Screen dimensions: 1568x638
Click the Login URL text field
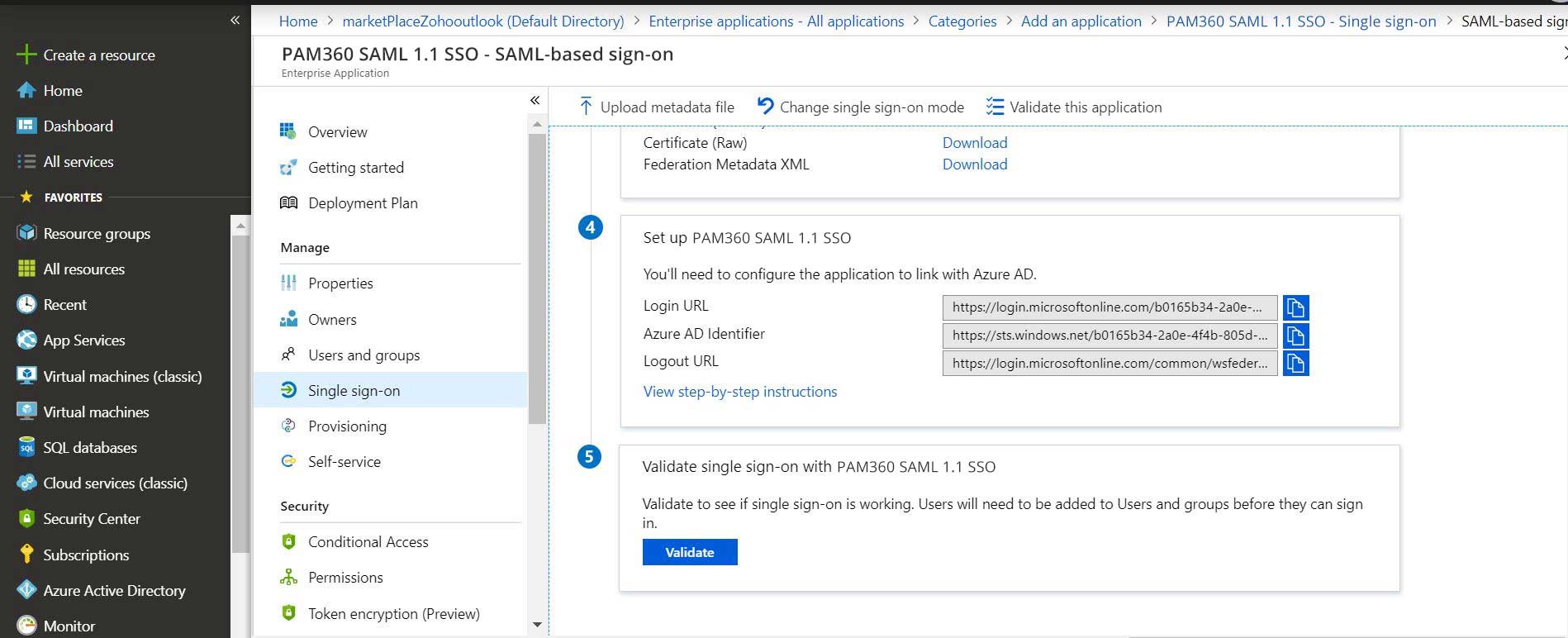point(1109,307)
